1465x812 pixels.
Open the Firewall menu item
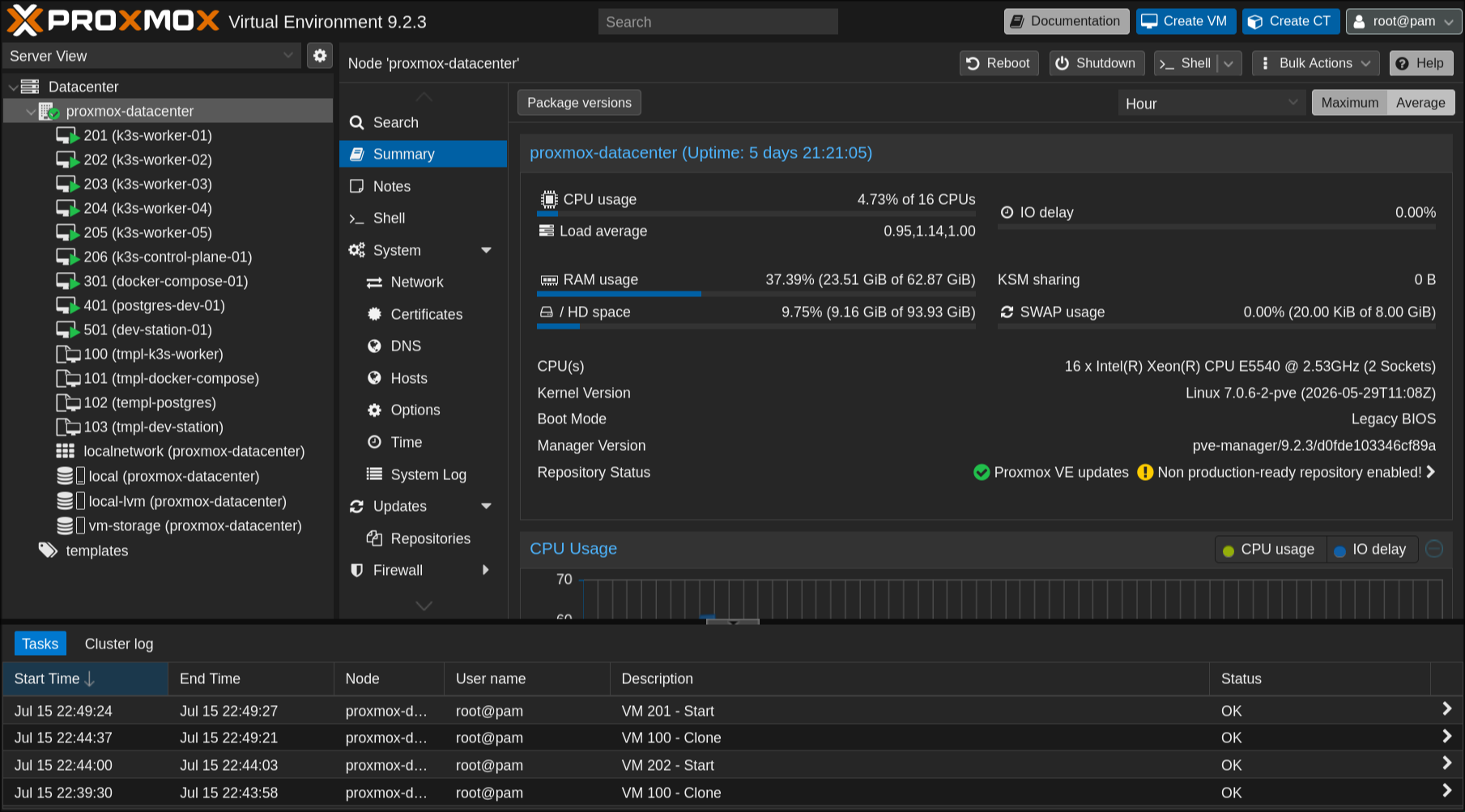coord(423,570)
